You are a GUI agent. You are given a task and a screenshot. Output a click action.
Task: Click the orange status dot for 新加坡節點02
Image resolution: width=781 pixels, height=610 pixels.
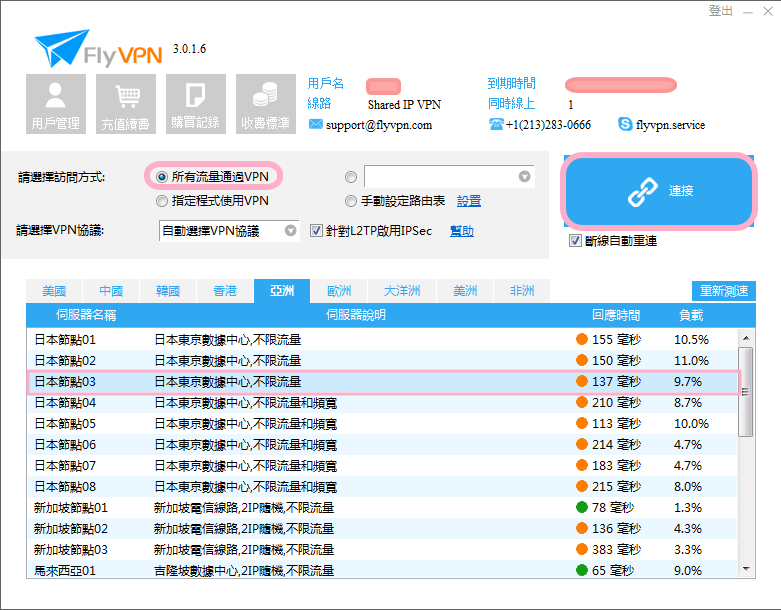pos(581,528)
